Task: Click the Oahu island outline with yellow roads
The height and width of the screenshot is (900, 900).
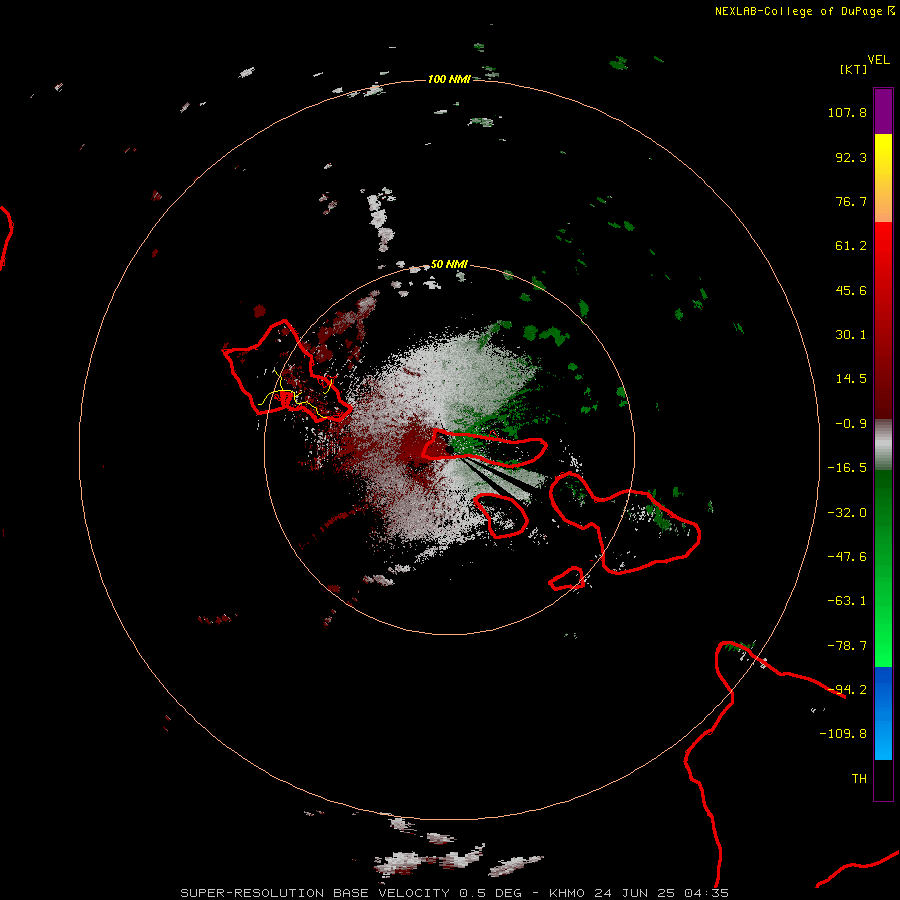Action: click(x=286, y=372)
